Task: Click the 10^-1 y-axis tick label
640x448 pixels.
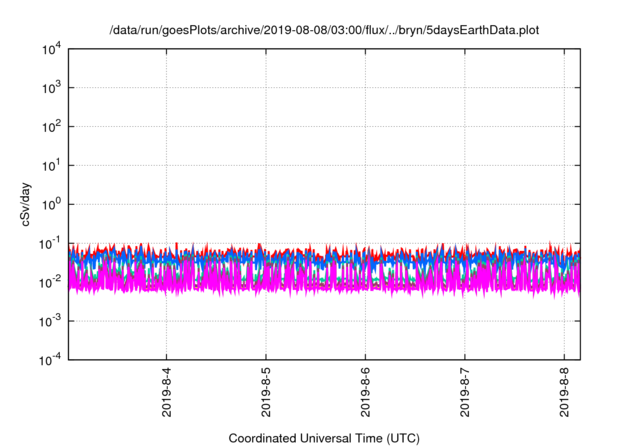Action: click(x=50, y=243)
